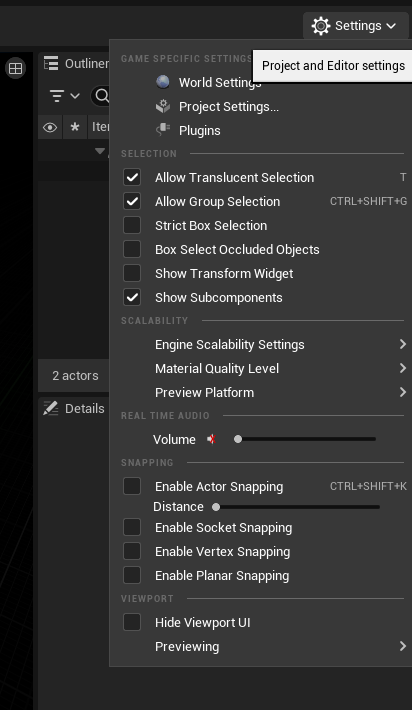Switch to the Details tab

(74, 408)
